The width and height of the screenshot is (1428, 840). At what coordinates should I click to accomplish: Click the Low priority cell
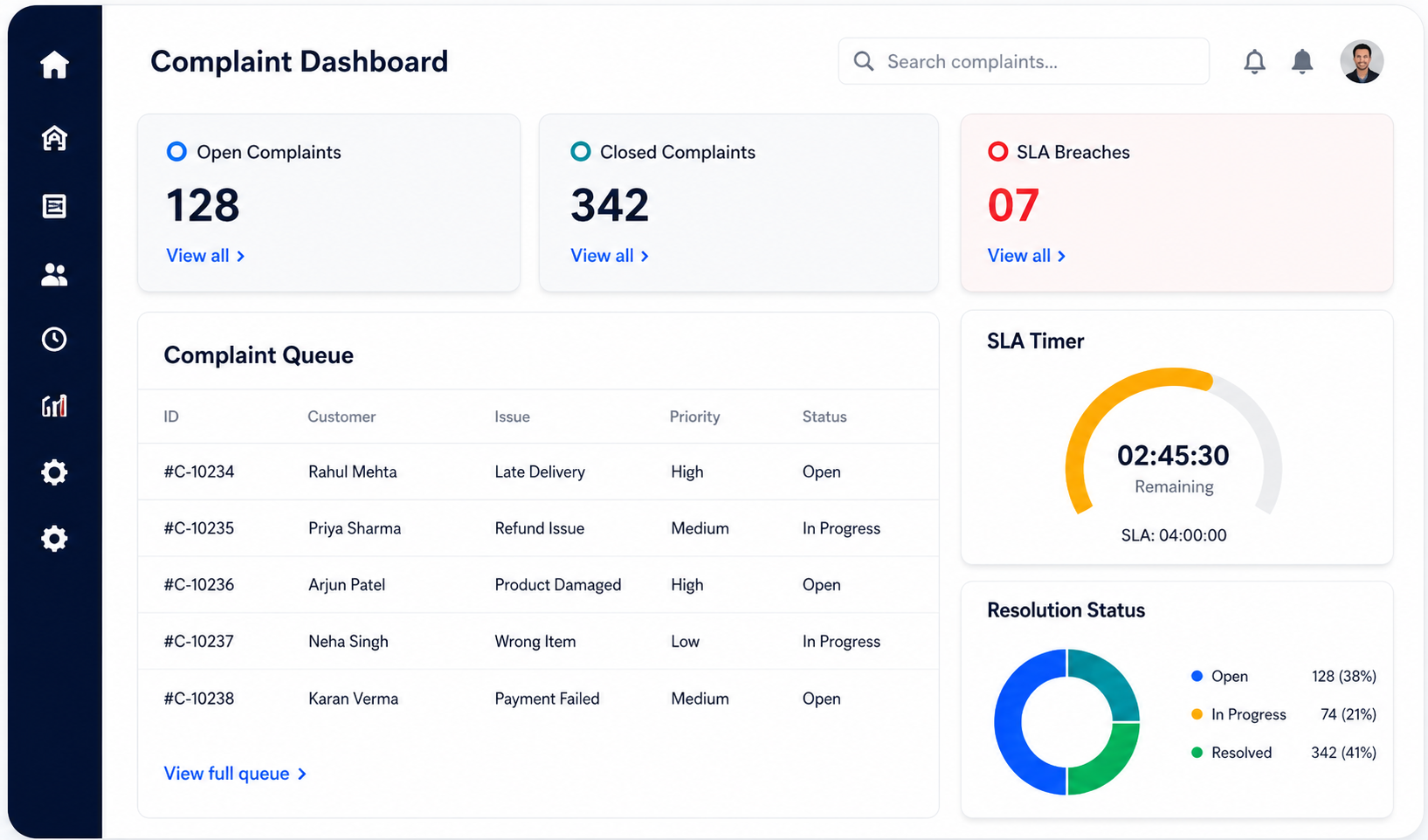click(686, 641)
